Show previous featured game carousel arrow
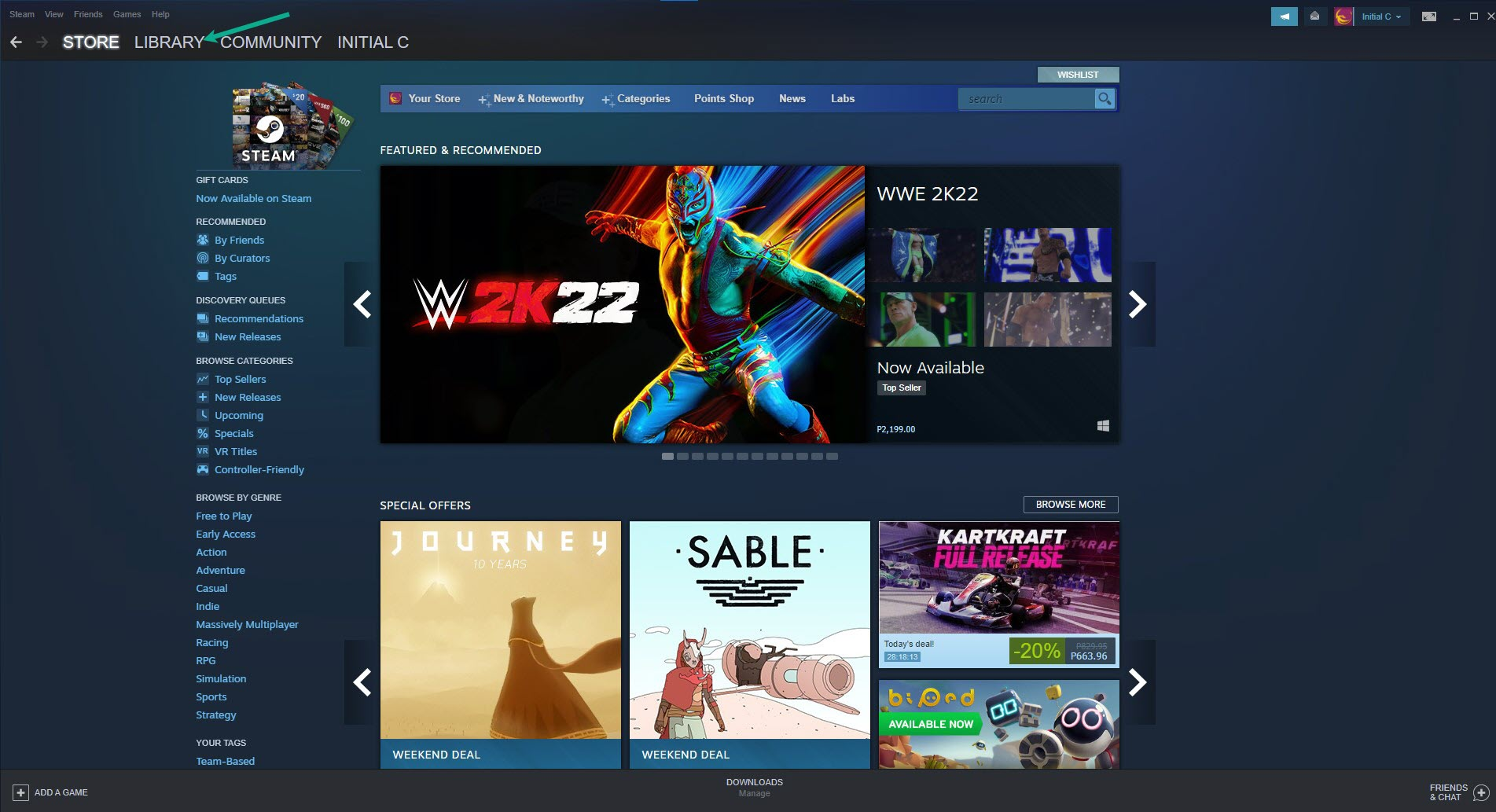 click(x=362, y=304)
